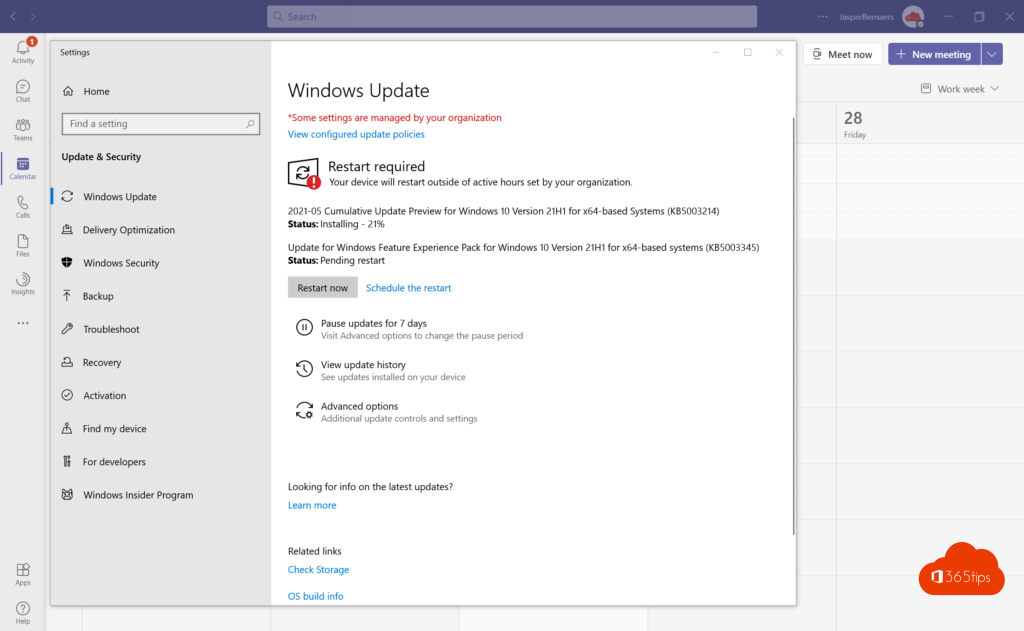Image resolution: width=1024 pixels, height=631 pixels.
Task: Click the 'Status: Installing - 21%' text
Action: point(336,224)
